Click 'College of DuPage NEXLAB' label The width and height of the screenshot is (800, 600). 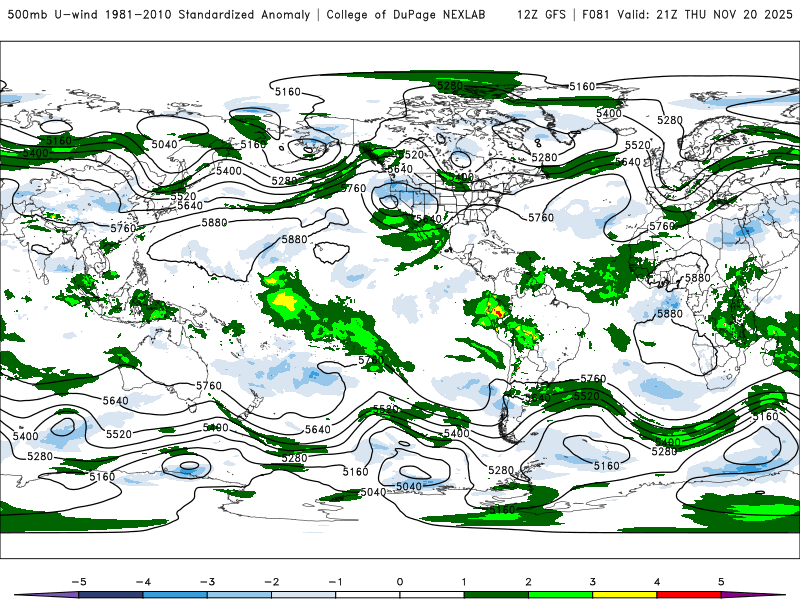[406, 14]
